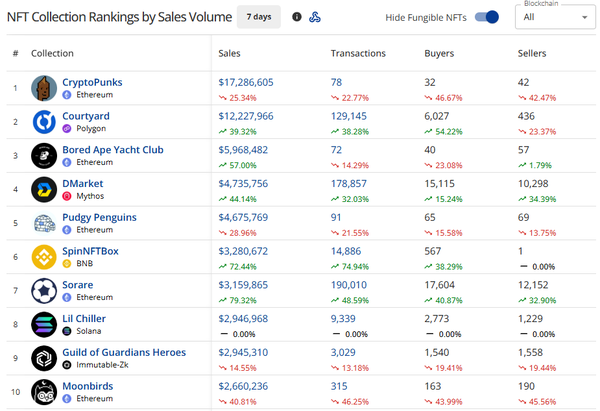The image size is (600, 411).
Task: Open the CryptoPunks collection link
Action: (x=92, y=82)
